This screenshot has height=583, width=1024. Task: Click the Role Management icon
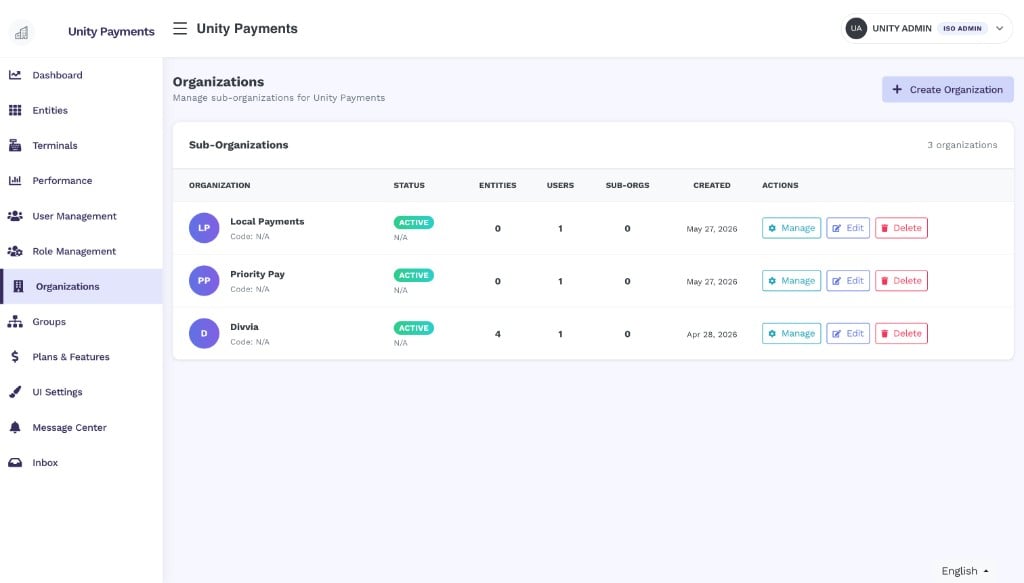click(15, 251)
